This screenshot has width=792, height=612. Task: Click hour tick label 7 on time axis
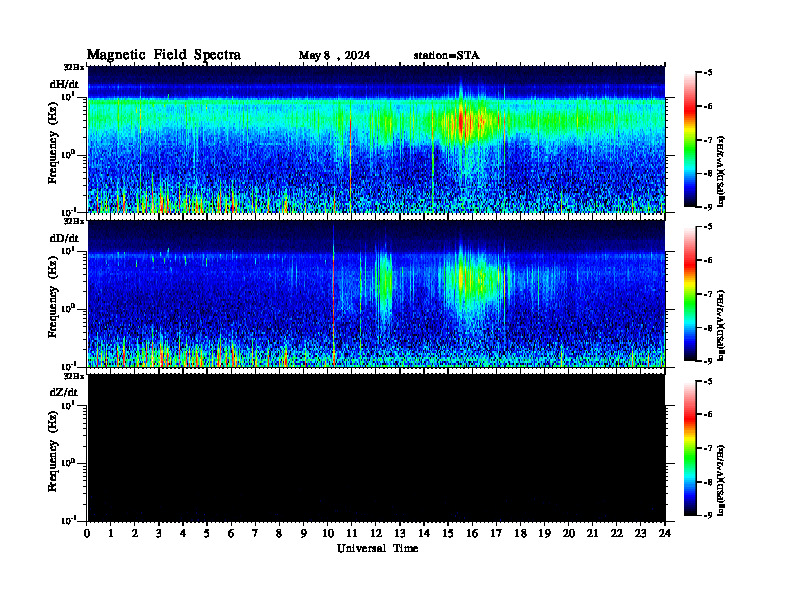tap(255, 534)
